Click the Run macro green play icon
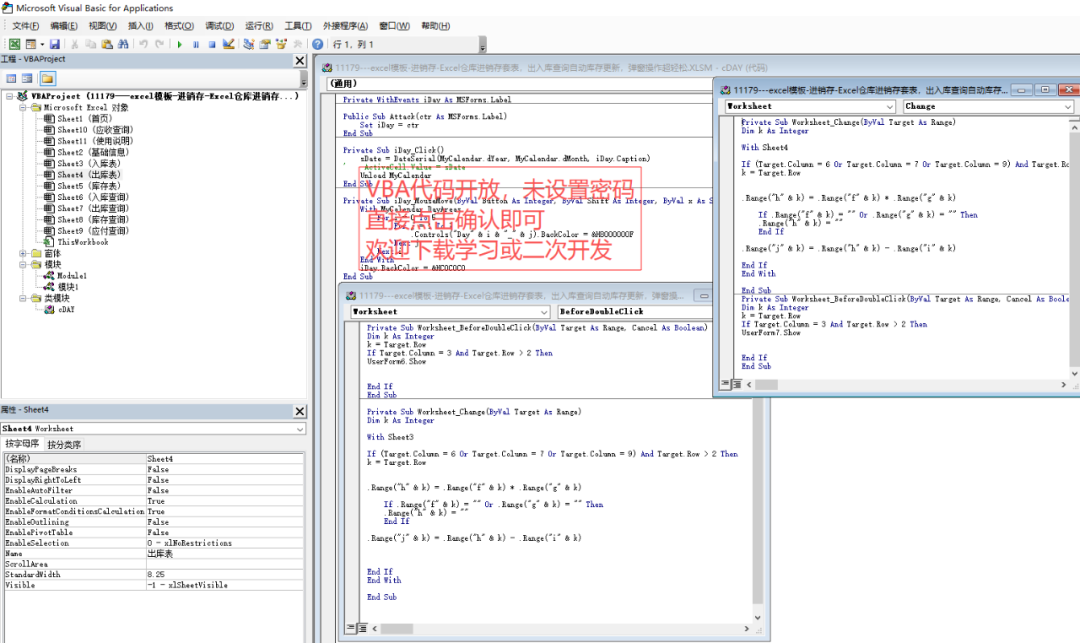Viewport: 1080px width, 643px height. (179, 44)
